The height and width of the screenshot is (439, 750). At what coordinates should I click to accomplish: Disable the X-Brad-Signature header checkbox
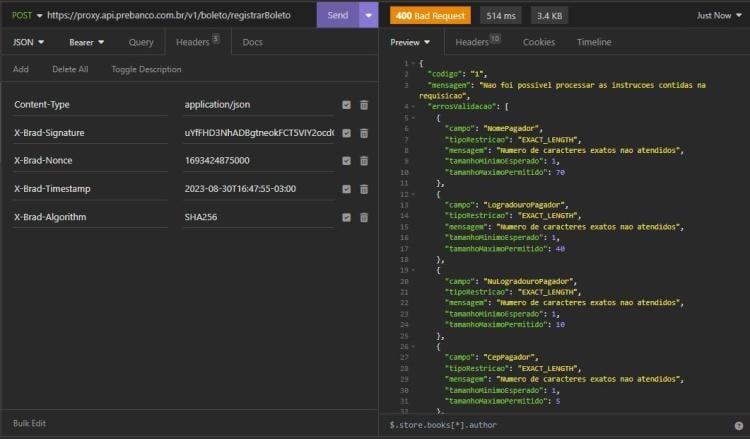[346, 133]
